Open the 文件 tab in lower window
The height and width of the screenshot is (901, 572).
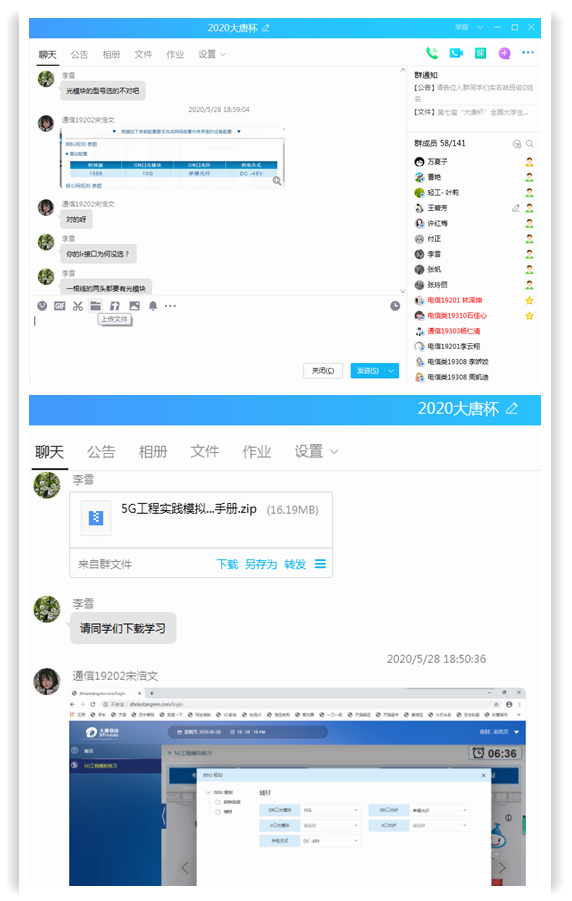(x=205, y=452)
